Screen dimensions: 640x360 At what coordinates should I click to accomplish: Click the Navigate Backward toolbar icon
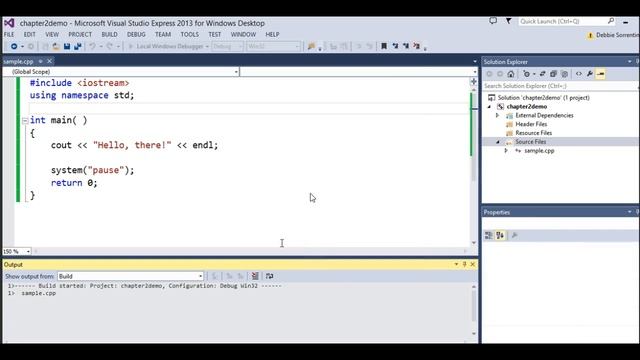14,47
